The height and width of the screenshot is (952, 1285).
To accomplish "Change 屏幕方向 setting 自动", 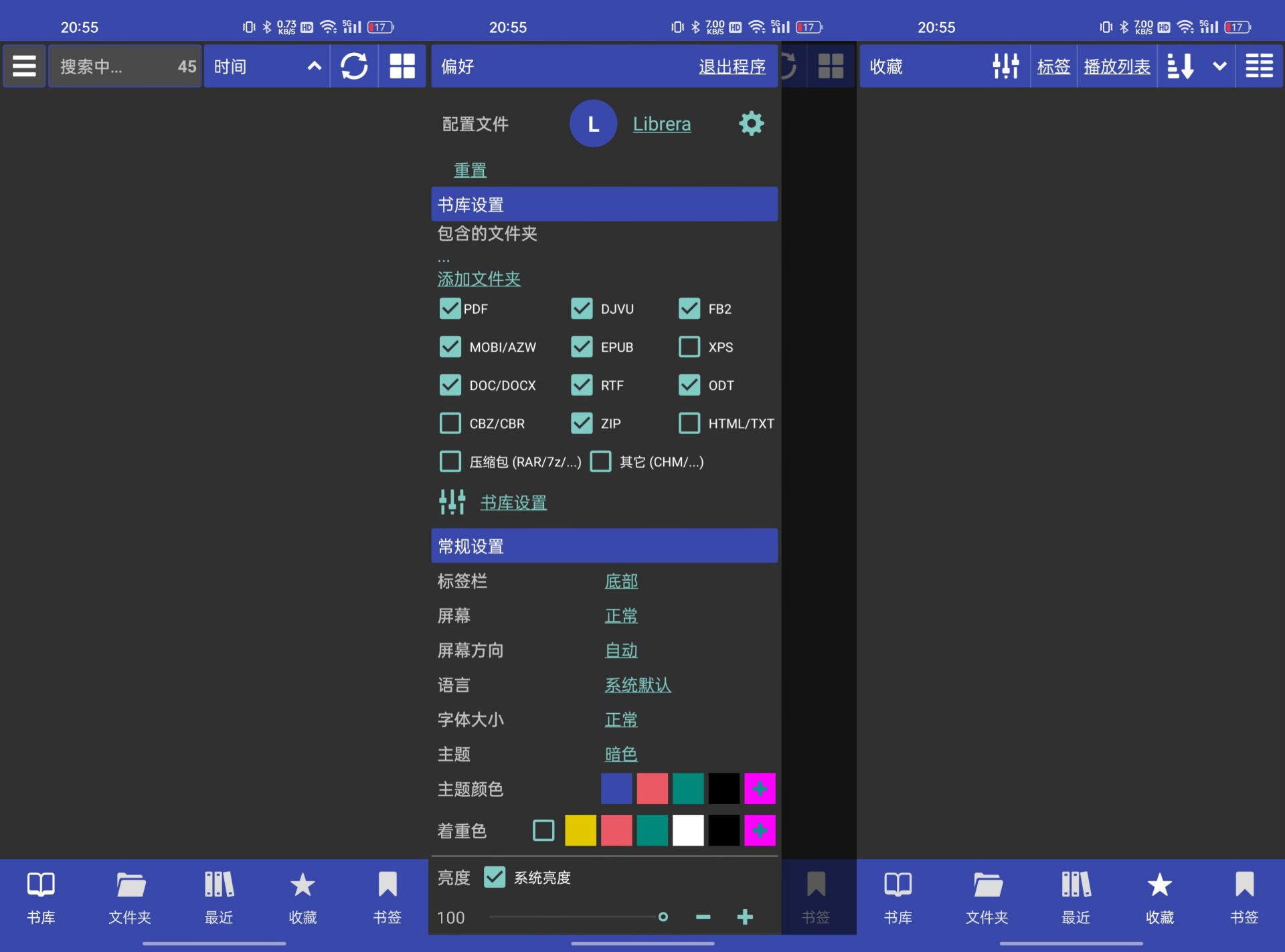I will (x=621, y=650).
